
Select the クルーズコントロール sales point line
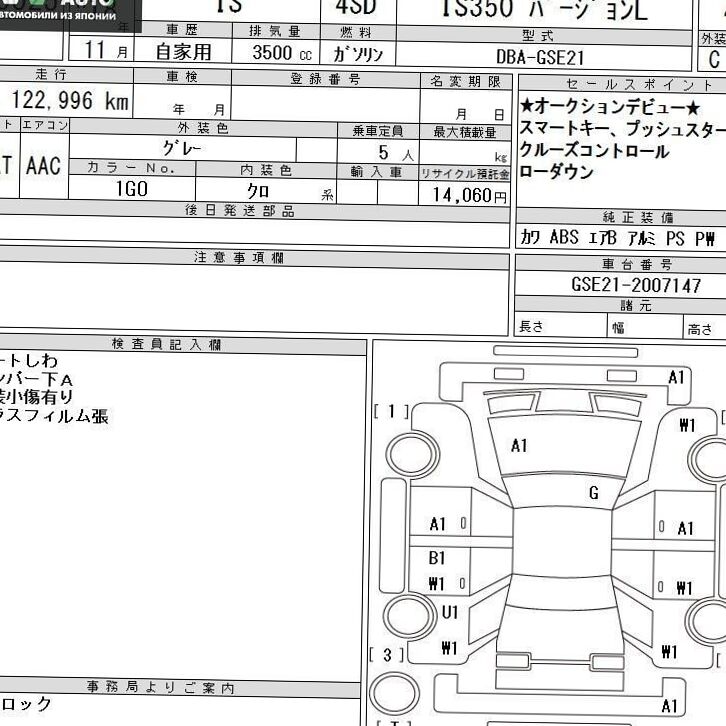pos(594,150)
